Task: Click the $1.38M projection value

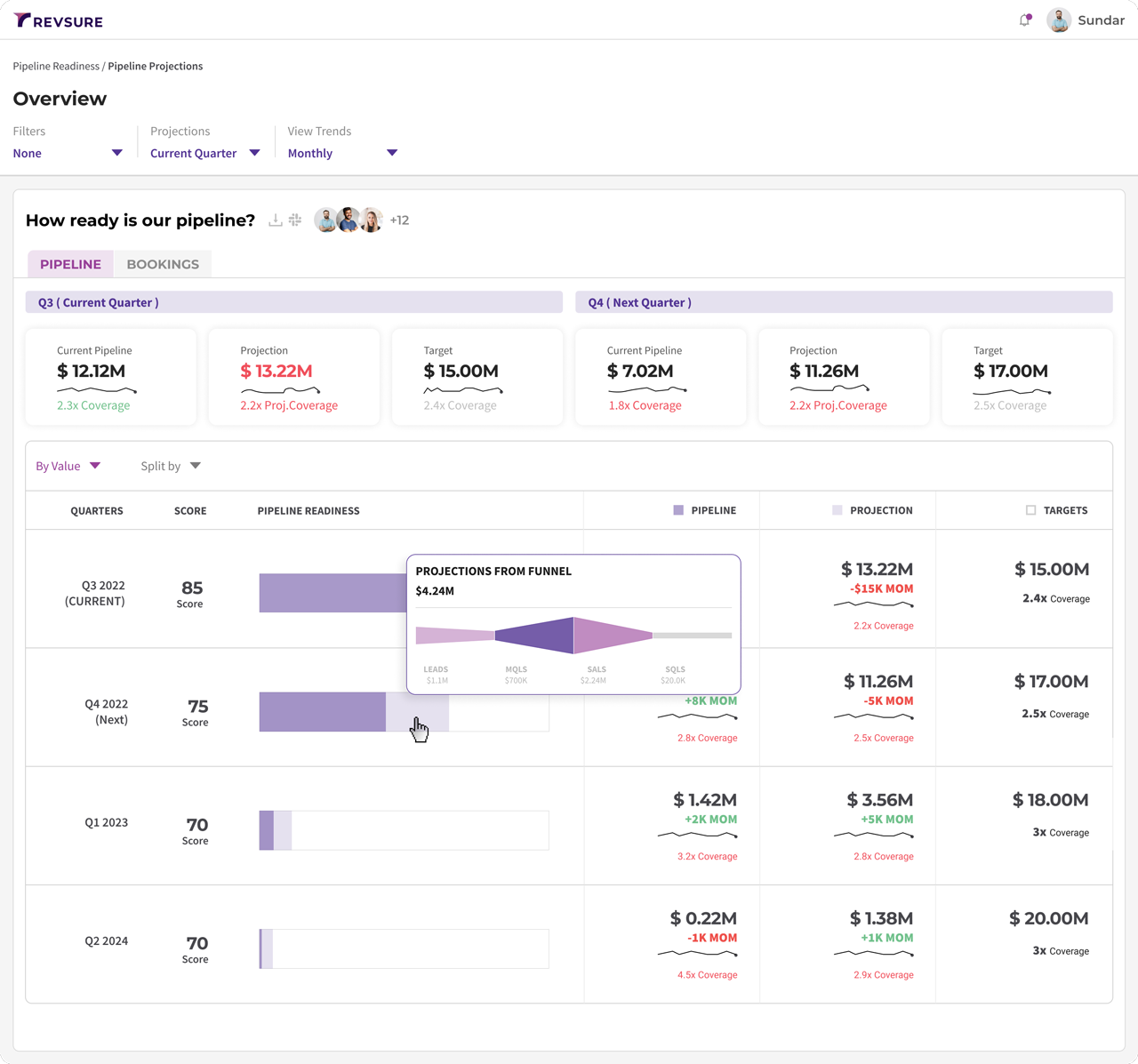Action: pos(881,918)
